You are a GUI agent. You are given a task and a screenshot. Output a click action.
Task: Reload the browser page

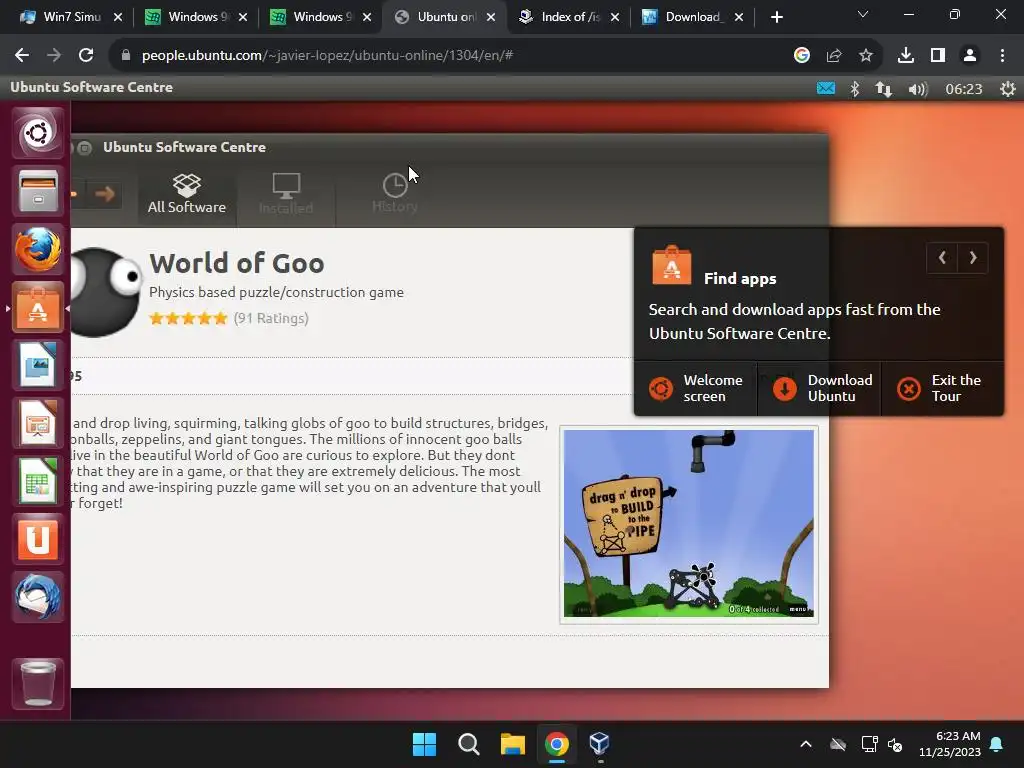click(x=86, y=56)
